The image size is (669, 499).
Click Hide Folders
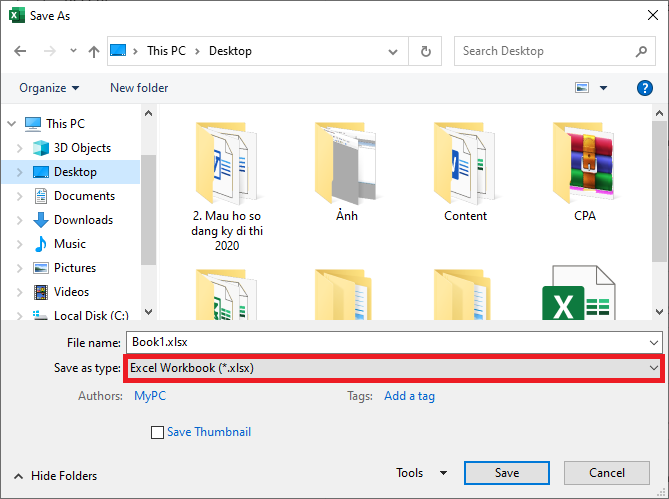55,476
